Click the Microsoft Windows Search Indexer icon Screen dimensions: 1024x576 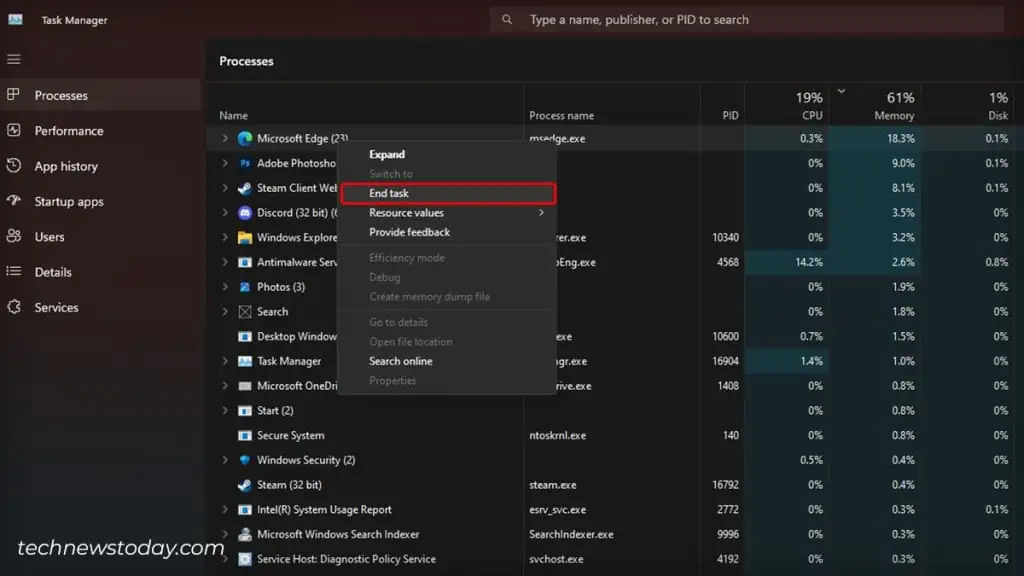coord(245,535)
